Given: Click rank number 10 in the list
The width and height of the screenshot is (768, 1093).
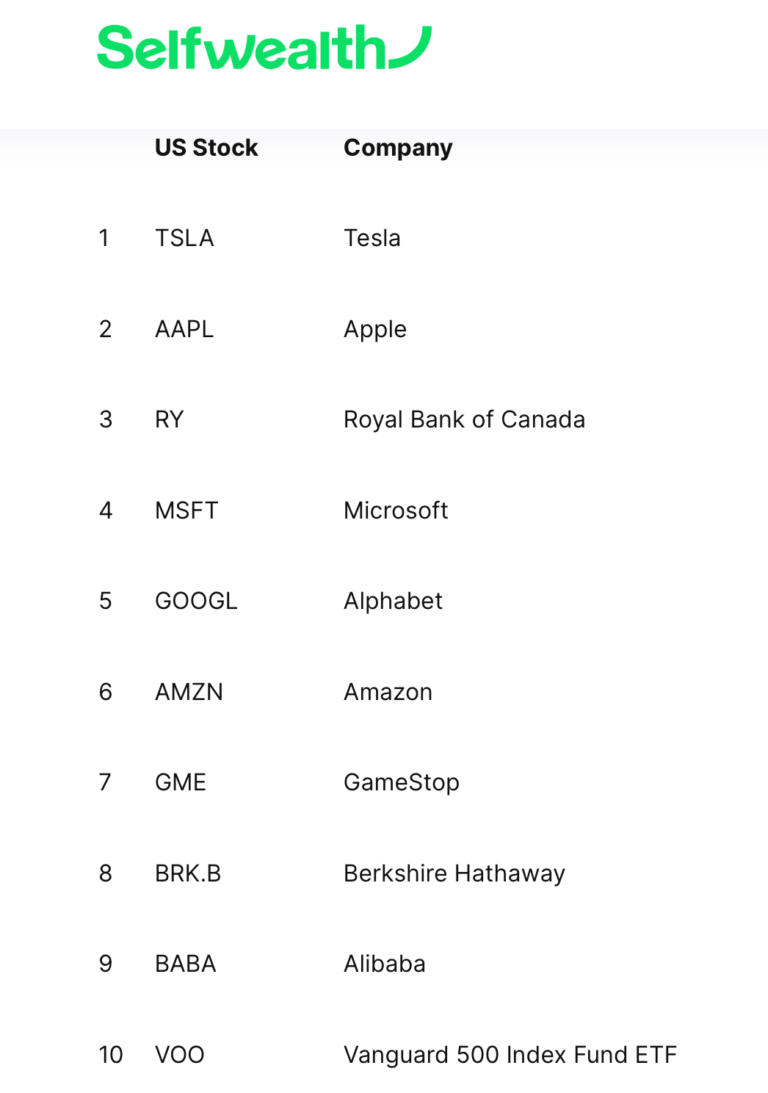Looking at the screenshot, I should coord(110,1054).
